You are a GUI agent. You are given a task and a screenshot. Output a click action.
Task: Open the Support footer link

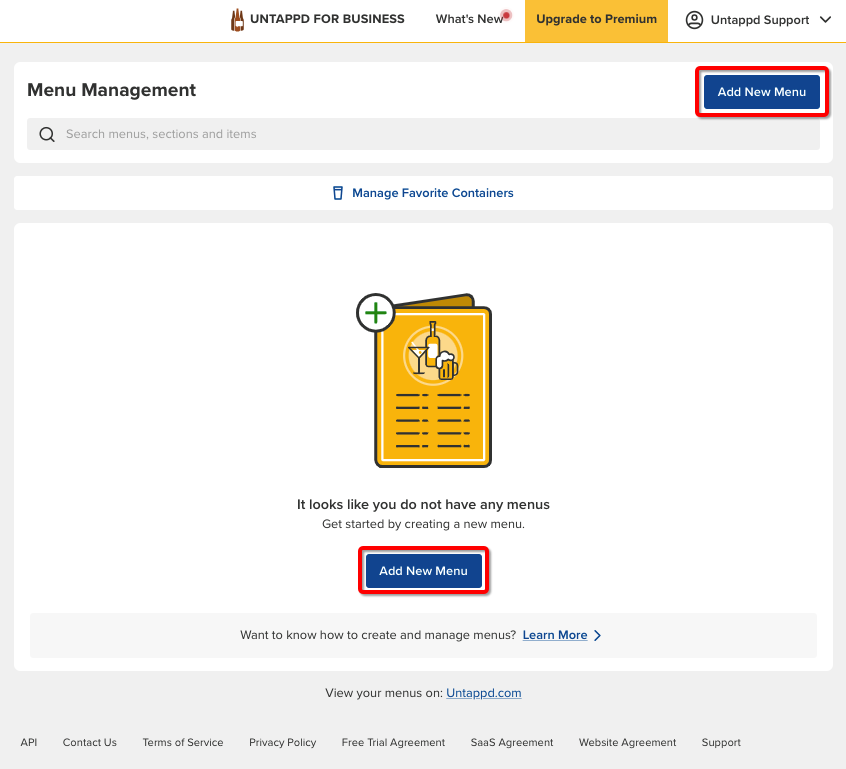coord(721,743)
